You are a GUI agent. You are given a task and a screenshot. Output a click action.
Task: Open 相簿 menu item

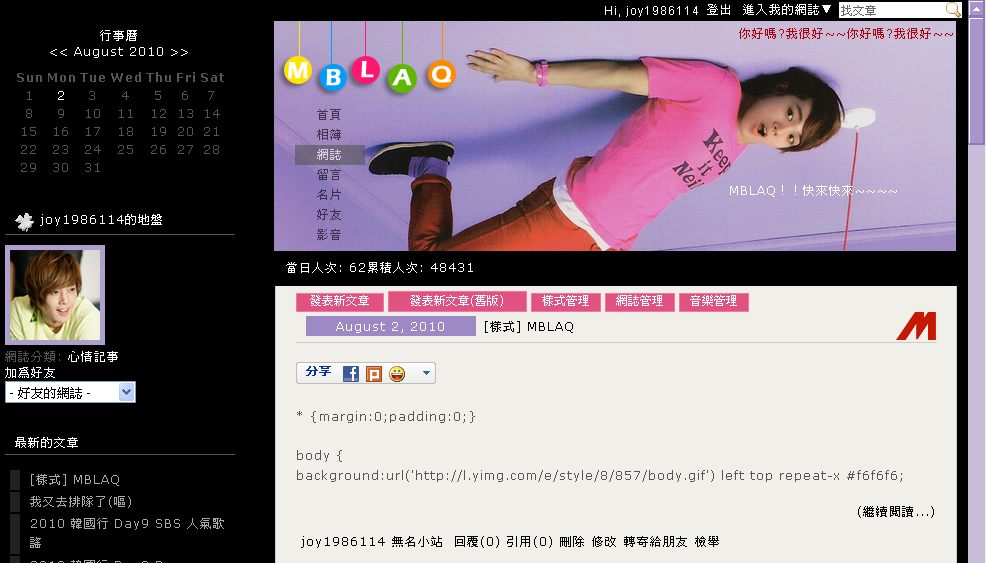[x=329, y=135]
